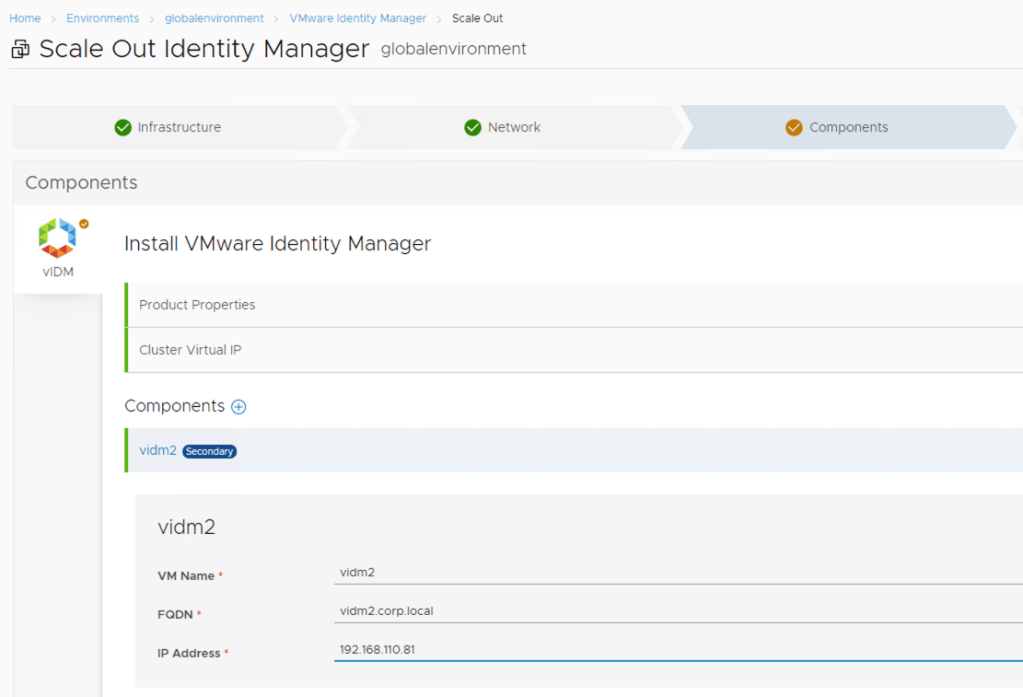The width and height of the screenshot is (1023, 697).
Task: Click the Secondary badge on vidm2
Action: (x=209, y=451)
